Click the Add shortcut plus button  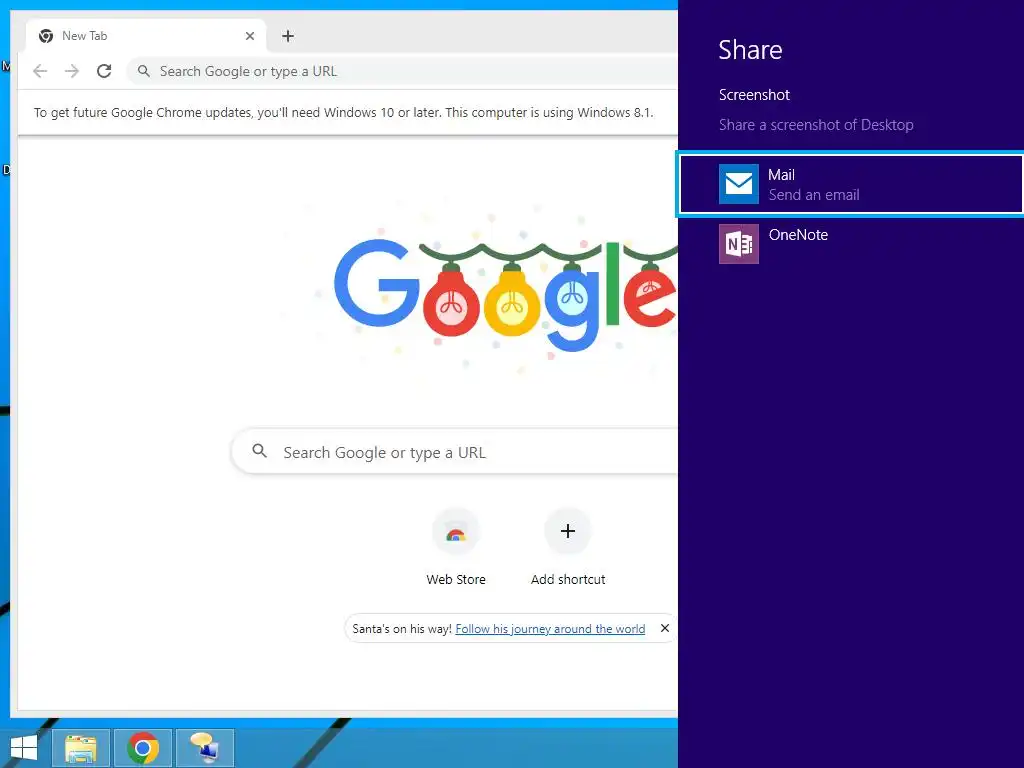point(568,531)
